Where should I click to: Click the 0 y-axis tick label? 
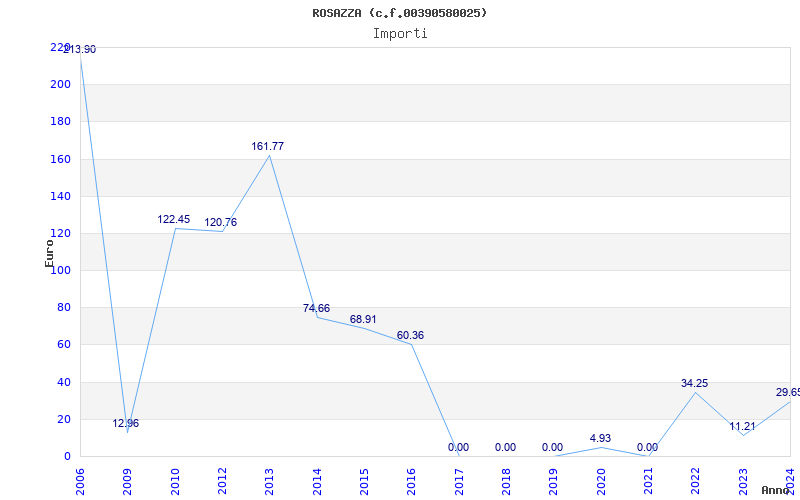(x=67, y=457)
